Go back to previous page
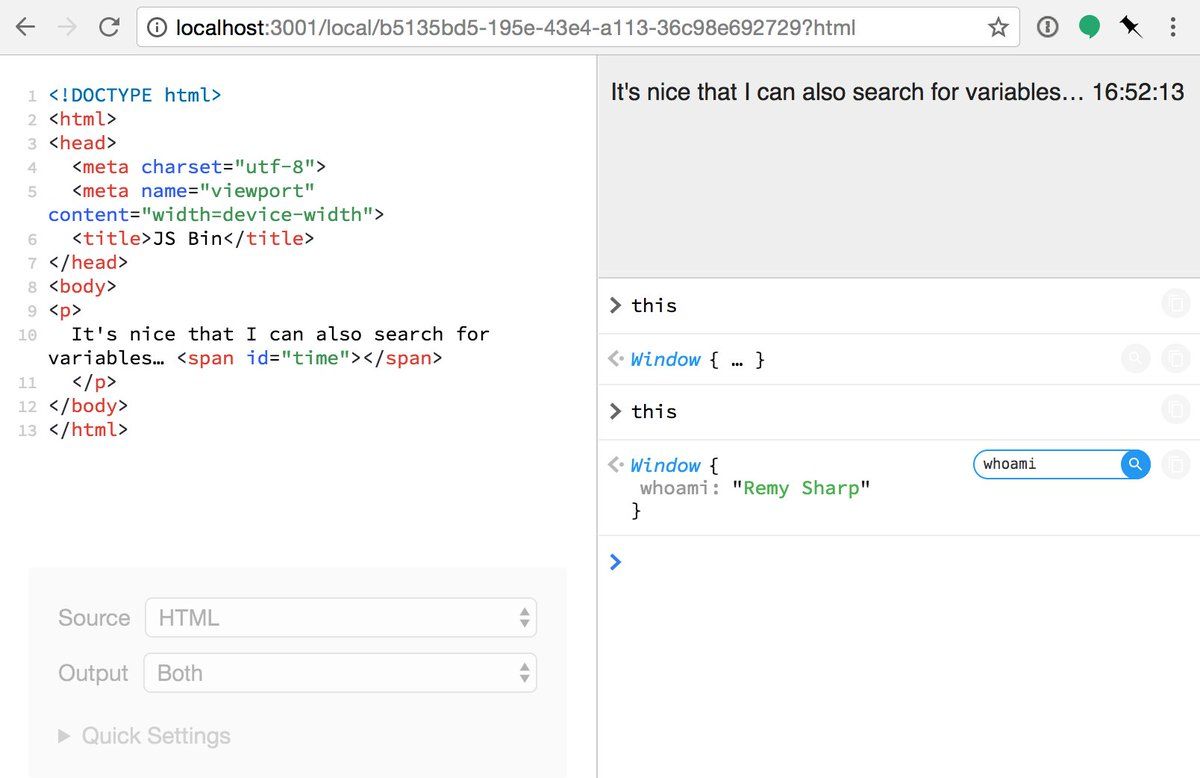The height and width of the screenshot is (778, 1200). (25, 28)
